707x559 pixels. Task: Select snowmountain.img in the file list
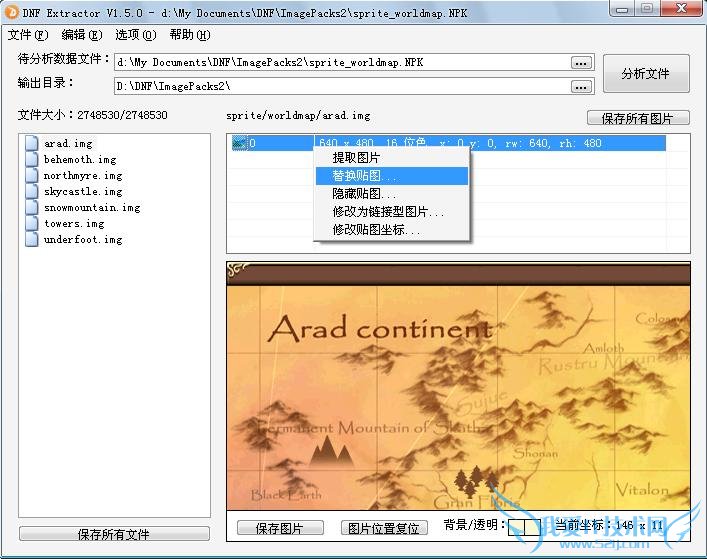pyautogui.click(x=92, y=207)
